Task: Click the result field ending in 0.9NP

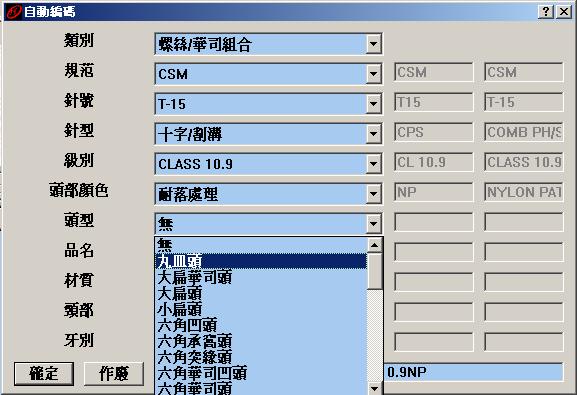Action: [474, 372]
